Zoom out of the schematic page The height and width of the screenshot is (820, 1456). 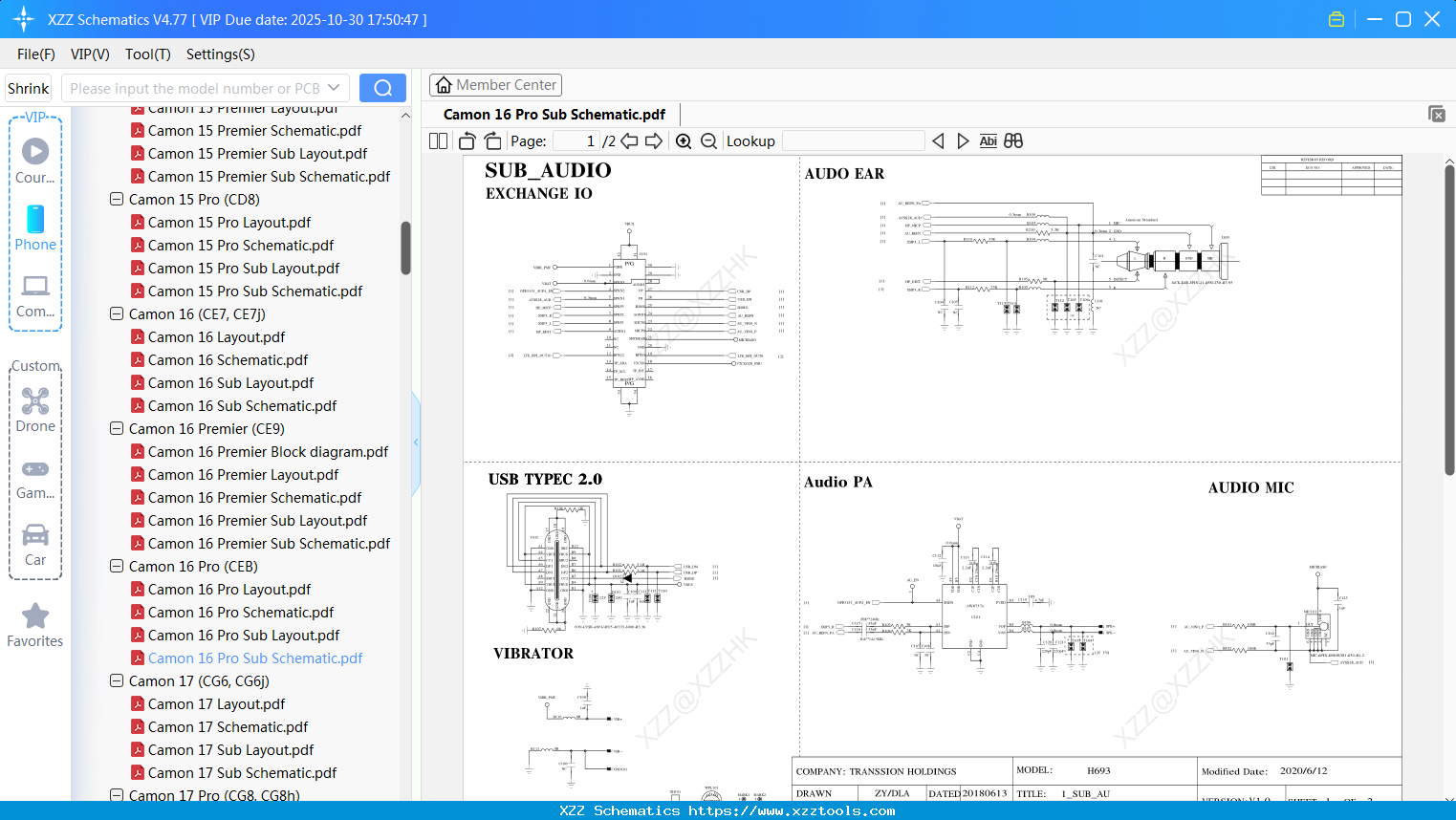(x=708, y=140)
